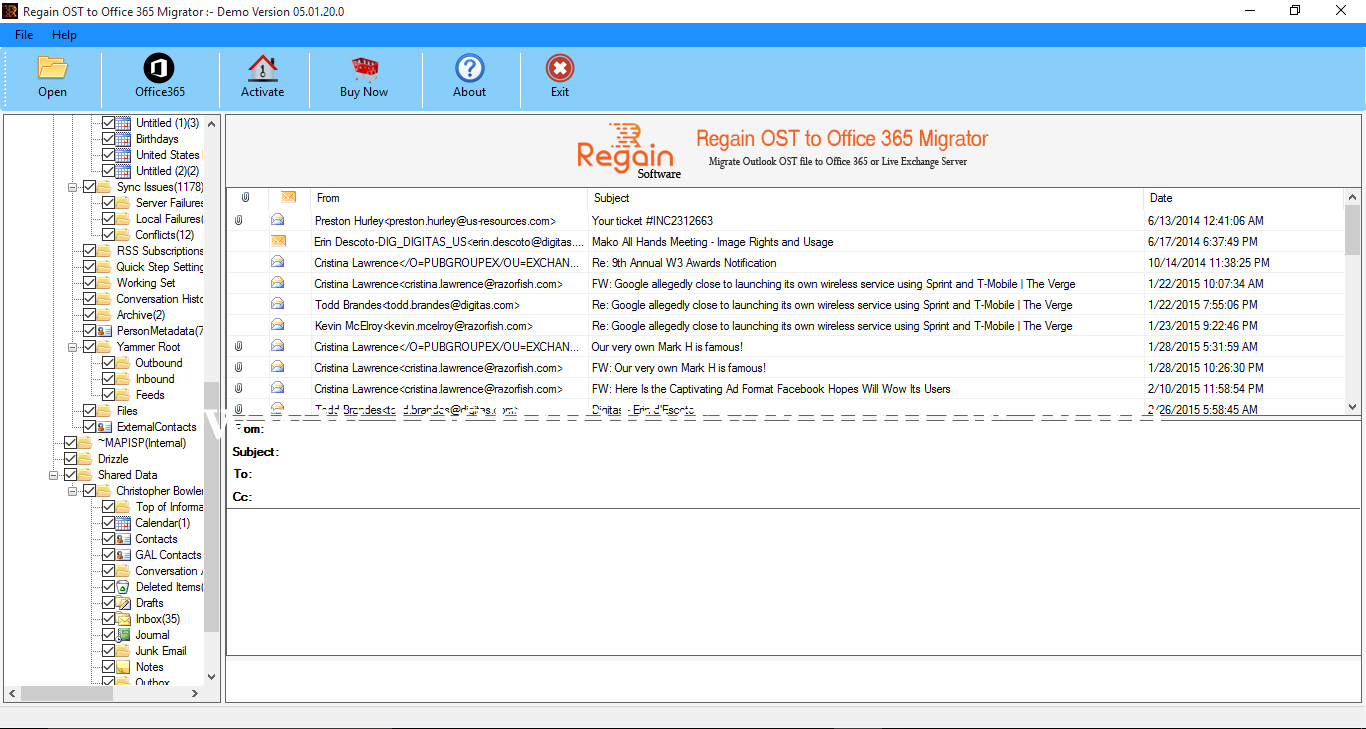
Task: Toggle the Inbox(35) checkbox
Action: (x=109, y=619)
